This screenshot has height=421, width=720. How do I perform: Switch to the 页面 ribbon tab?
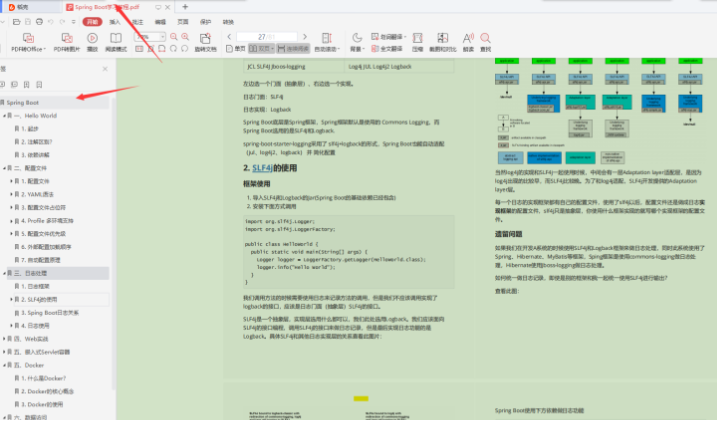(183, 22)
